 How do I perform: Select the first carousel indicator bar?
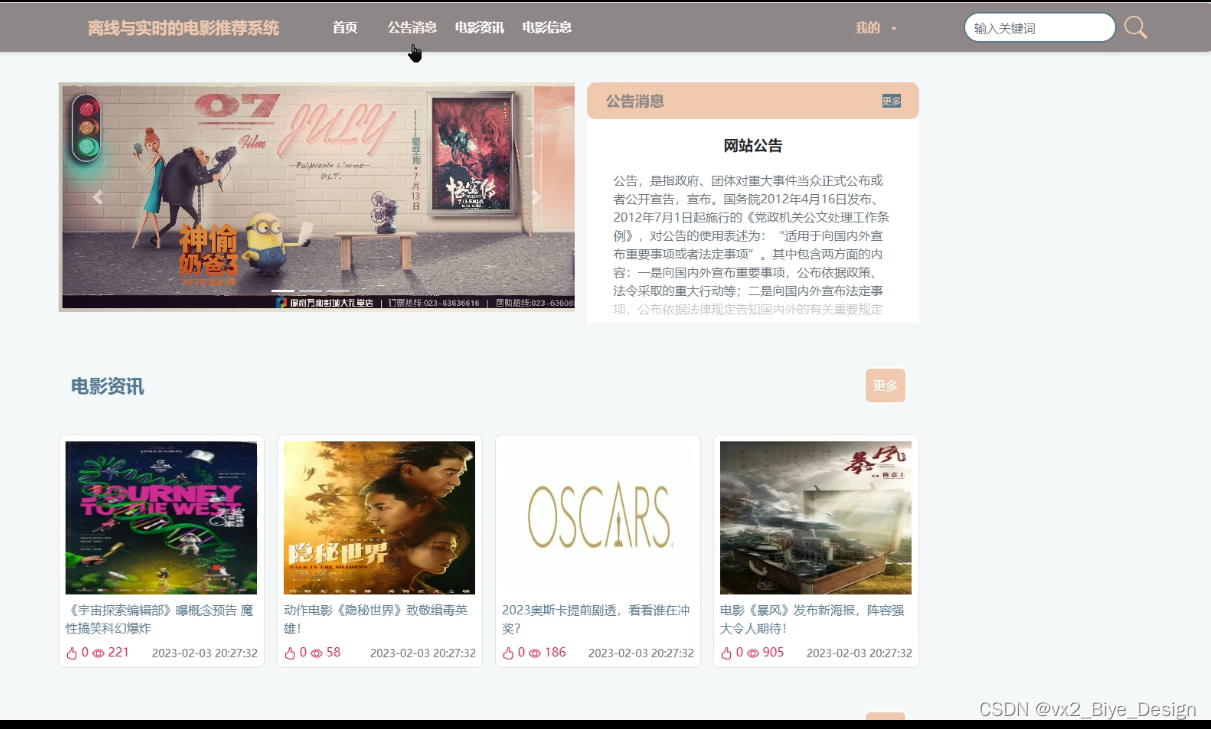283,291
